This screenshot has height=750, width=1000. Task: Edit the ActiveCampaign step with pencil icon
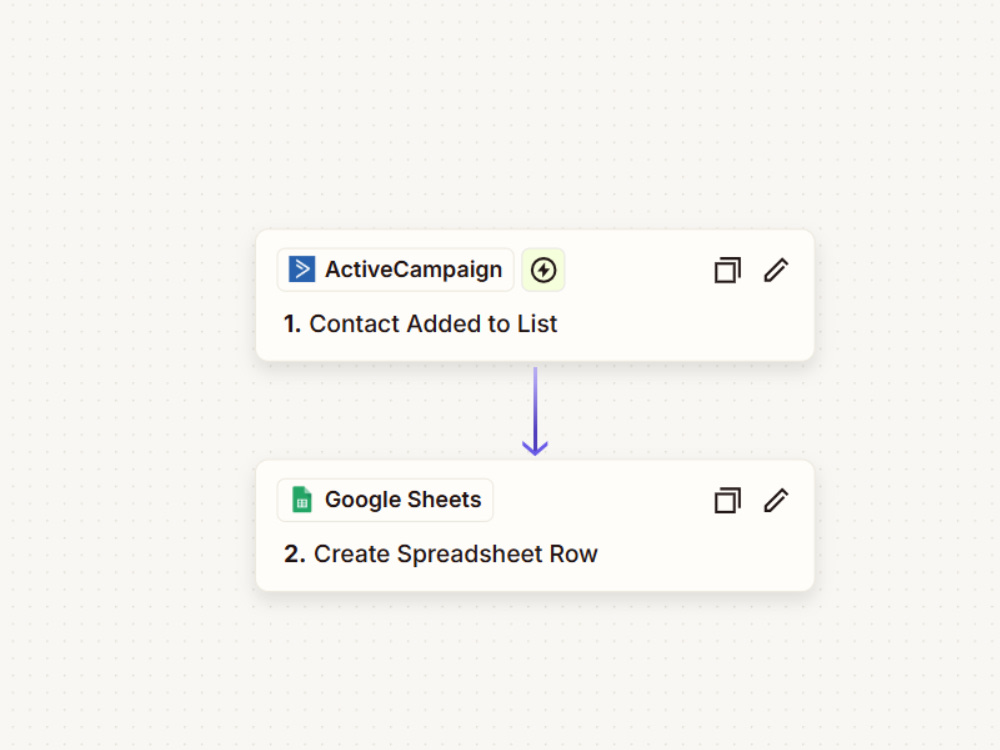pyautogui.click(x=776, y=270)
